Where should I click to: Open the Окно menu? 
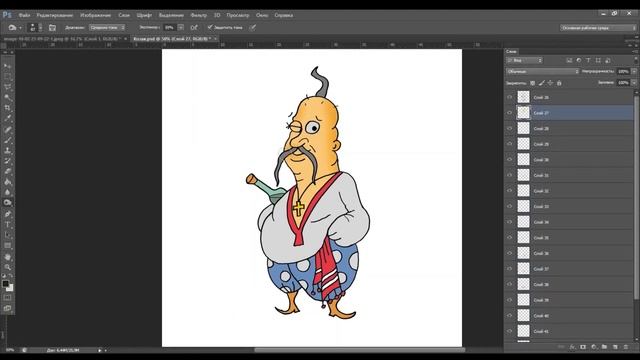click(x=262, y=15)
